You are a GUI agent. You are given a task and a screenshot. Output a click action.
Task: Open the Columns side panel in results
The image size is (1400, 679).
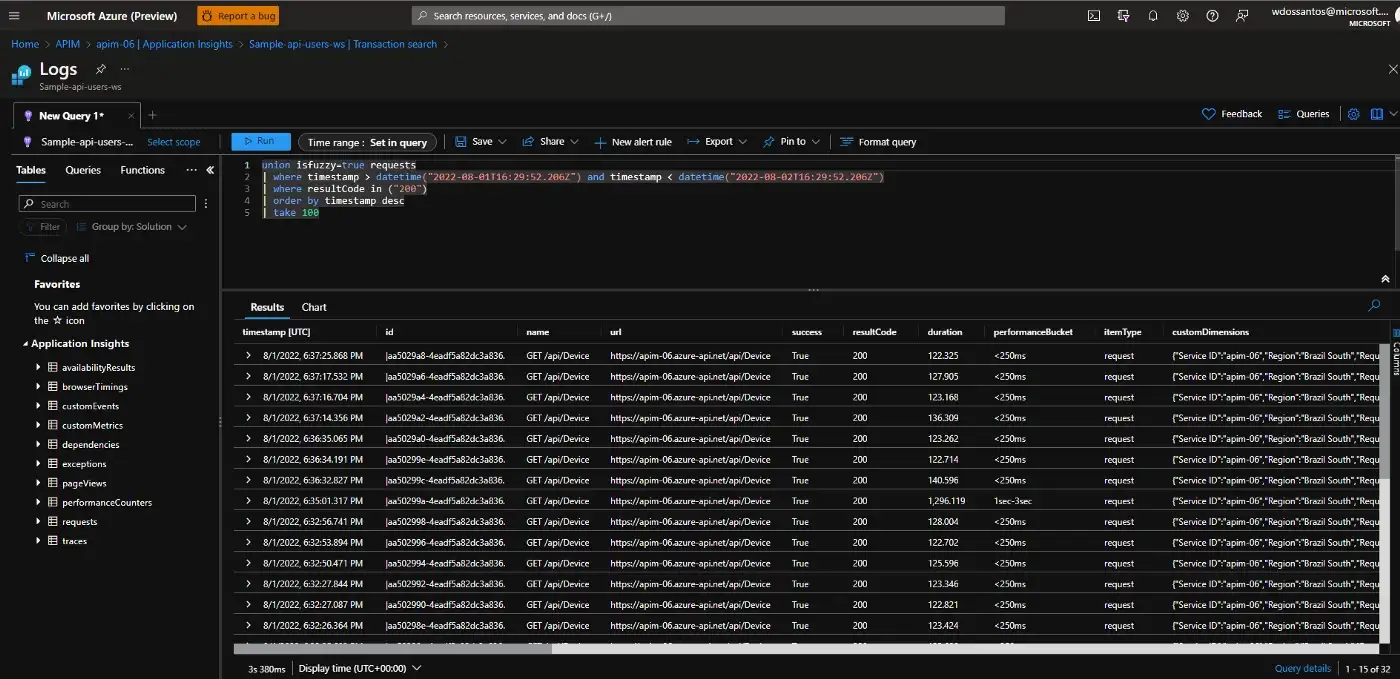point(1395,352)
